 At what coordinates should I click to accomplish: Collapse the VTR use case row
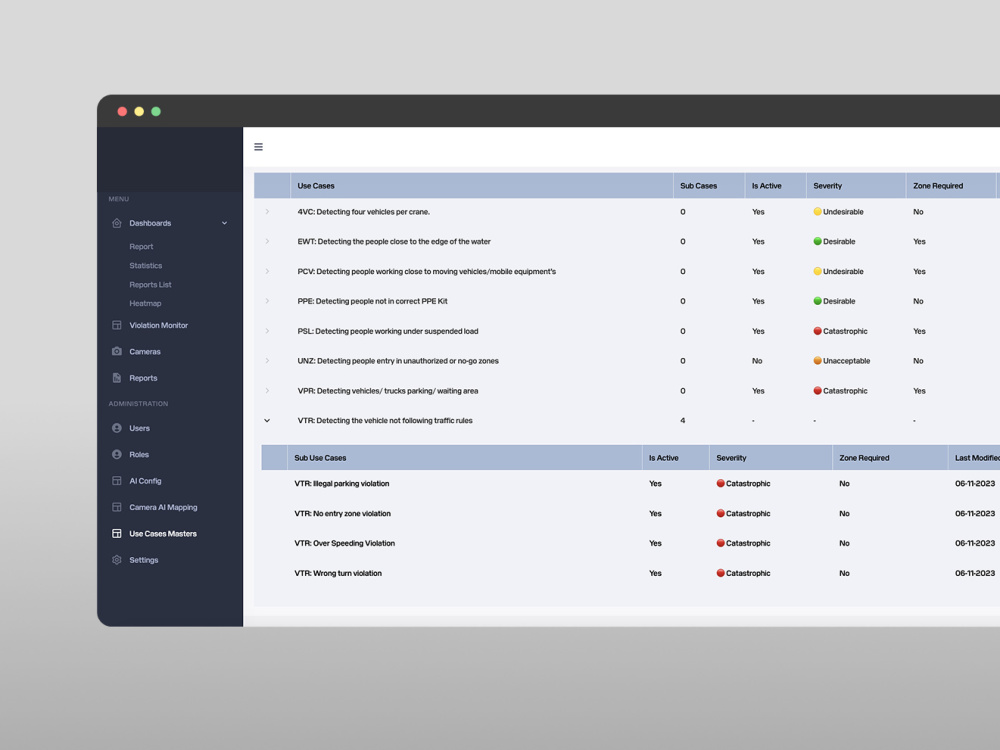click(267, 420)
